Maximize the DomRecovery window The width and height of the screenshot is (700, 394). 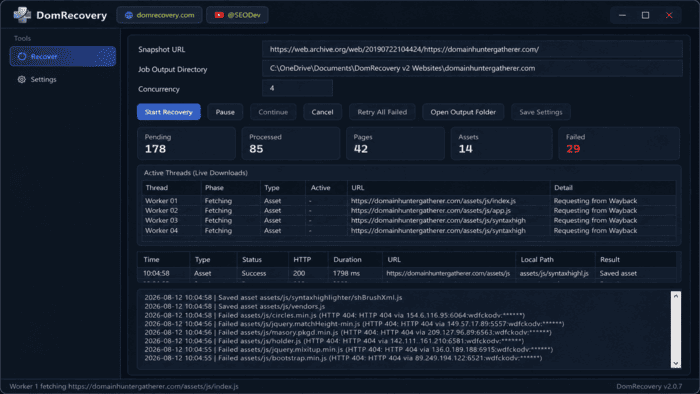(646, 15)
